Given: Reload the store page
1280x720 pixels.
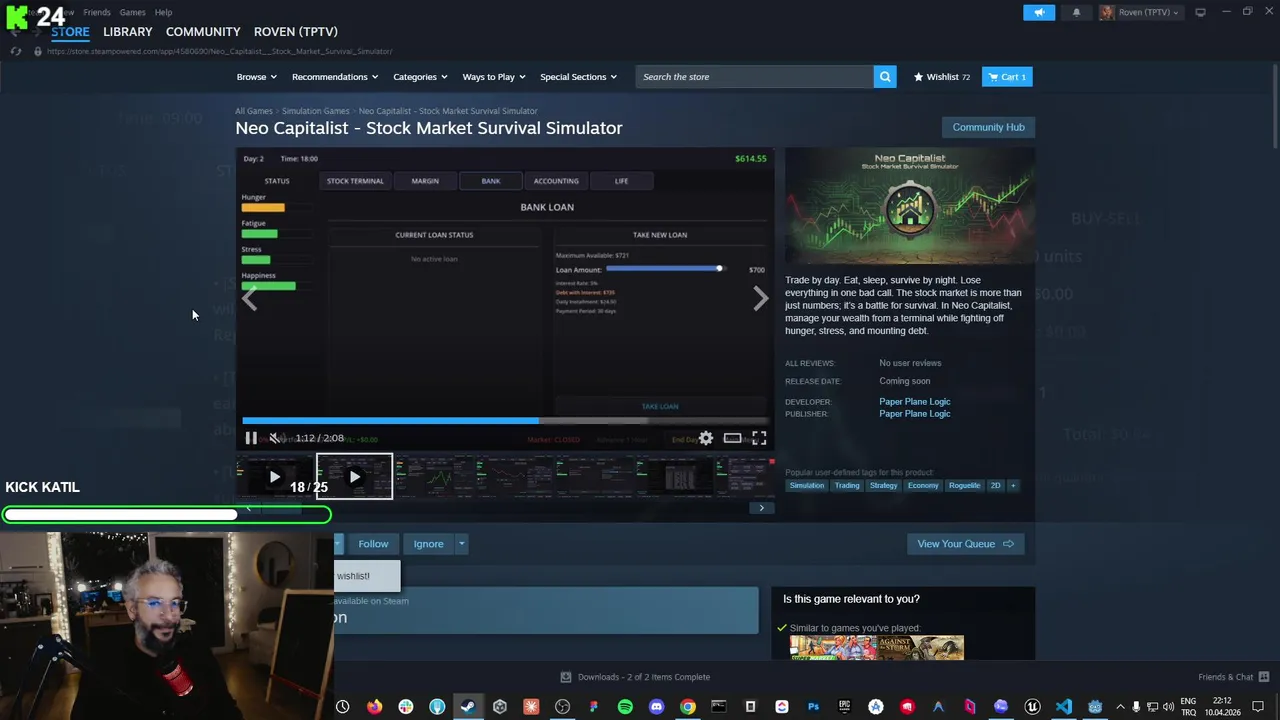Looking at the screenshot, I should pyautogui.click(x=16, y=51).
